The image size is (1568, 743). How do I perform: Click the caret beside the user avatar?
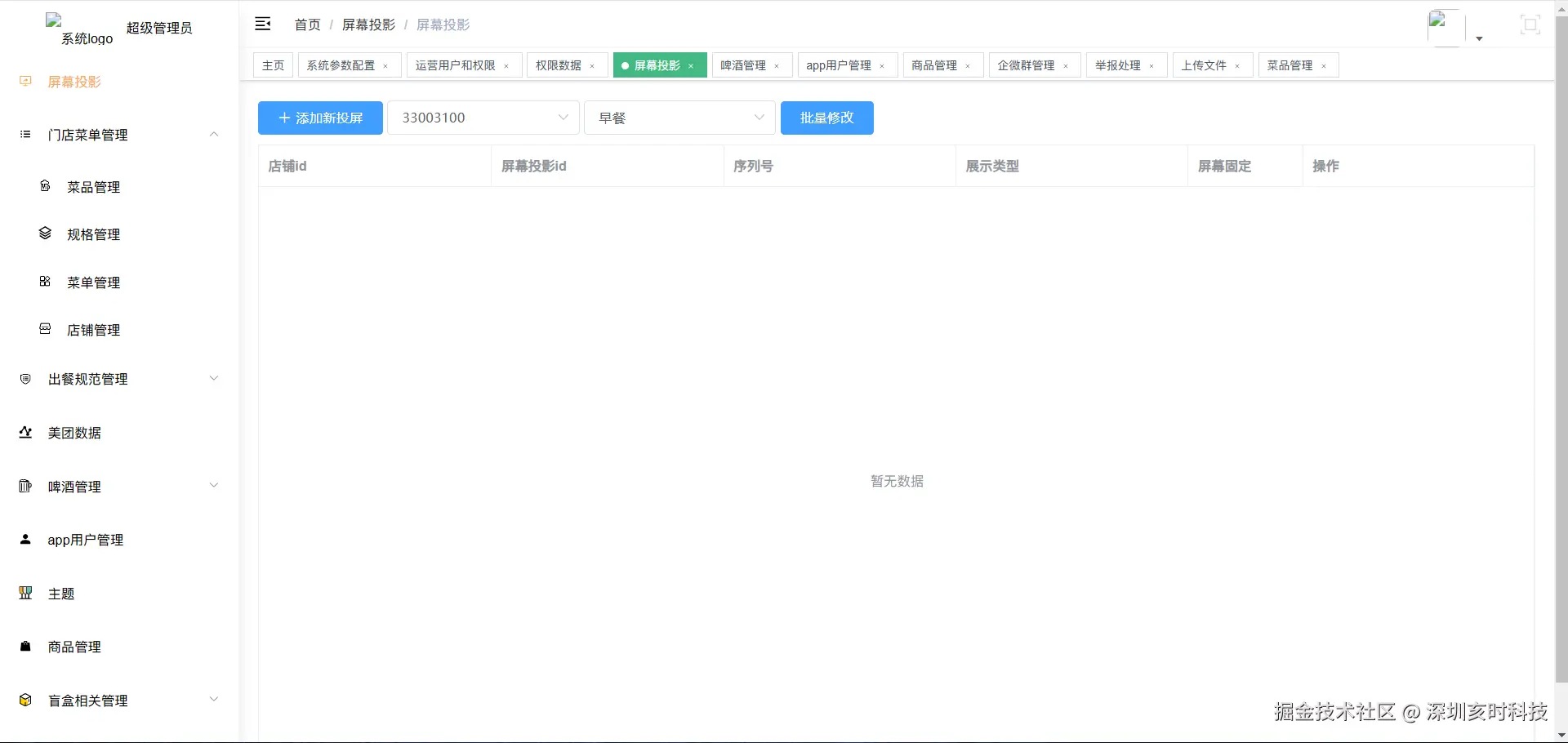point(1479,38)
